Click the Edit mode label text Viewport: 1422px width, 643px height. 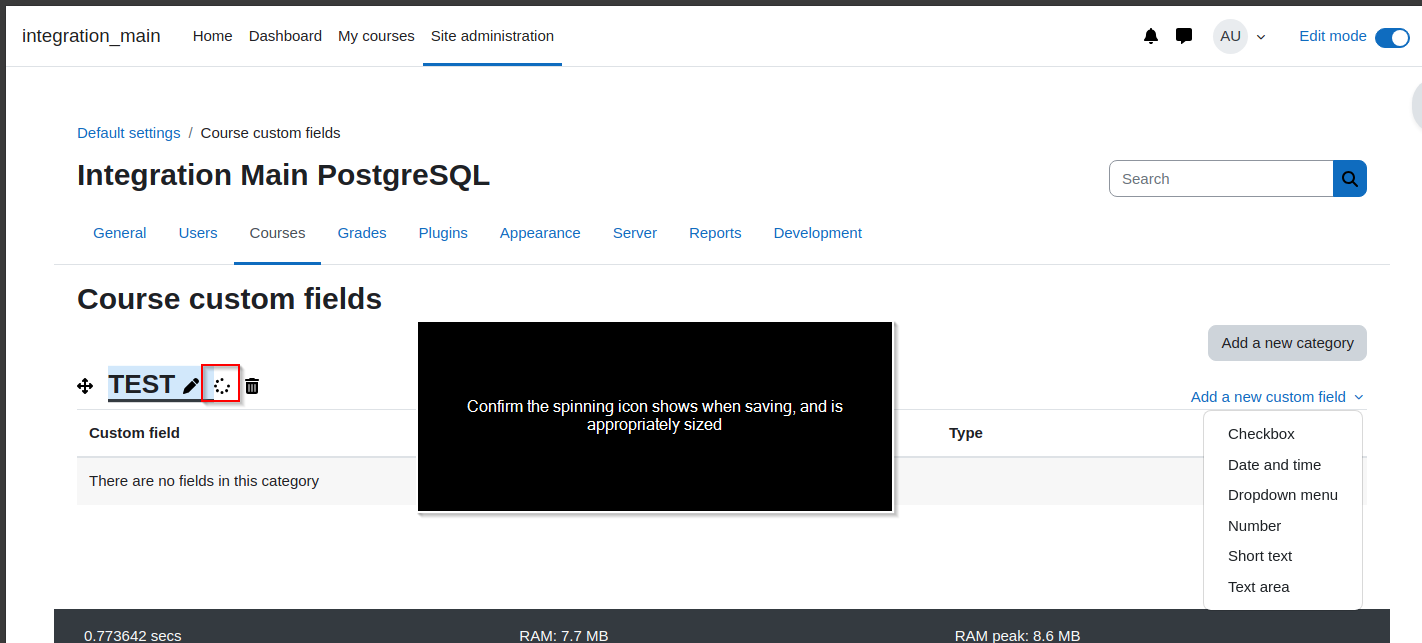1333,36
